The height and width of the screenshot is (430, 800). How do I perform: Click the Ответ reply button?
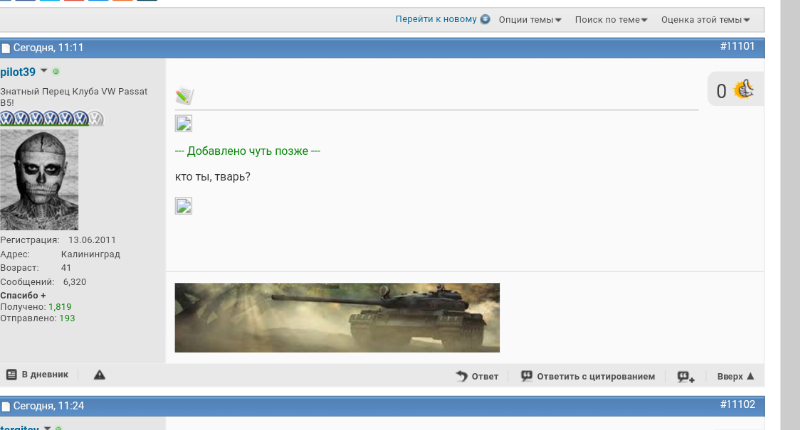(477, 376)
